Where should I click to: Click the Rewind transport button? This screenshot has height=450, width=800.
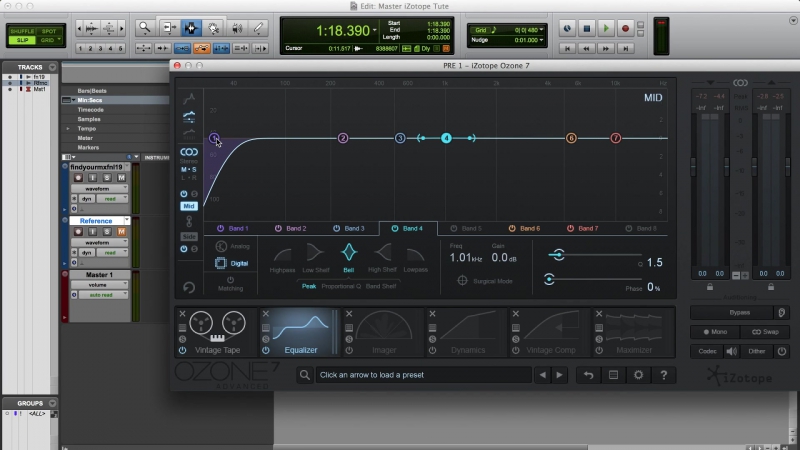pyautogui.click(x=586, y=48)
